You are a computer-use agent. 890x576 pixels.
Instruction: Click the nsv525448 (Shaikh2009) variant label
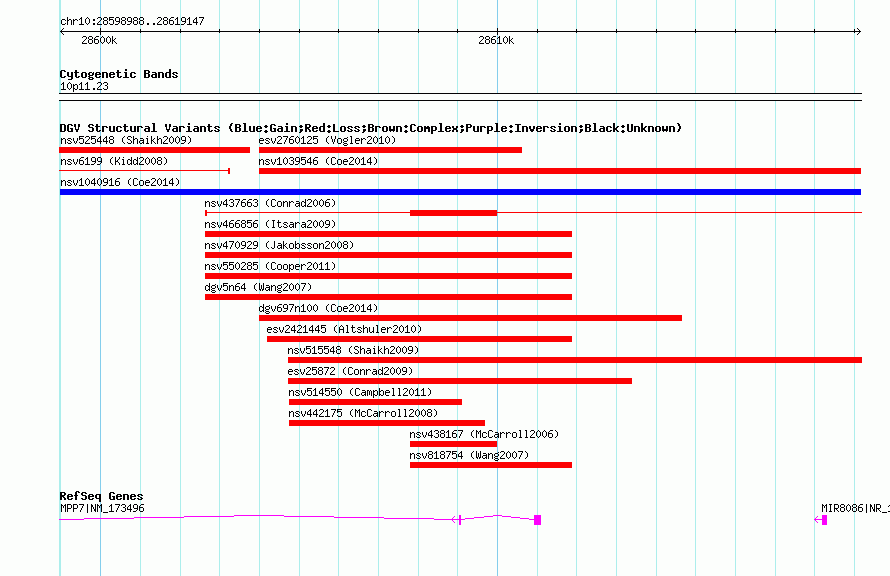coord(126,140)
